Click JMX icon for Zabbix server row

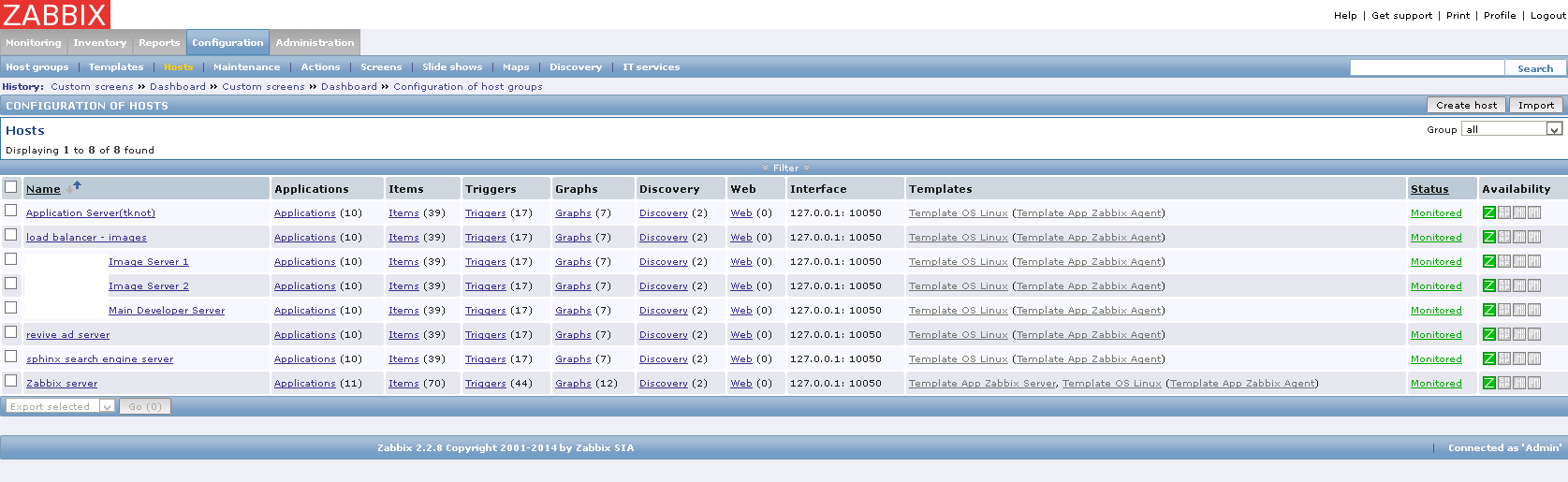tap(1519, 383)
